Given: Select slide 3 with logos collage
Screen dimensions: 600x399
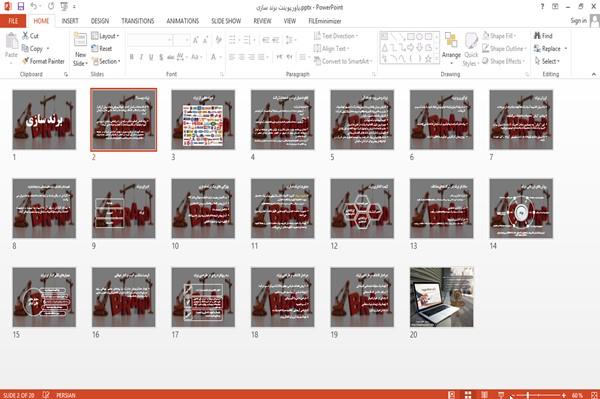Looking at the screenshot, I should click(203, 119).
